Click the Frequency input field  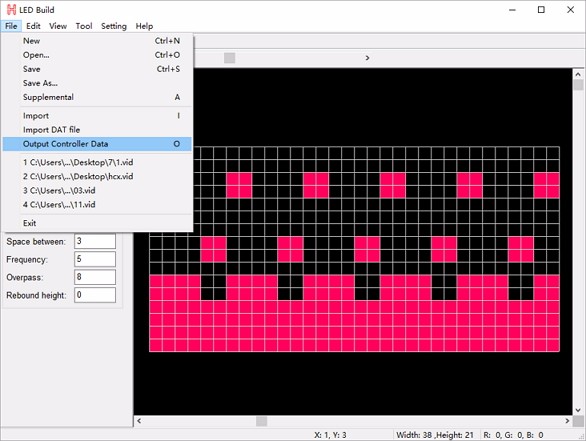point(95,259)
